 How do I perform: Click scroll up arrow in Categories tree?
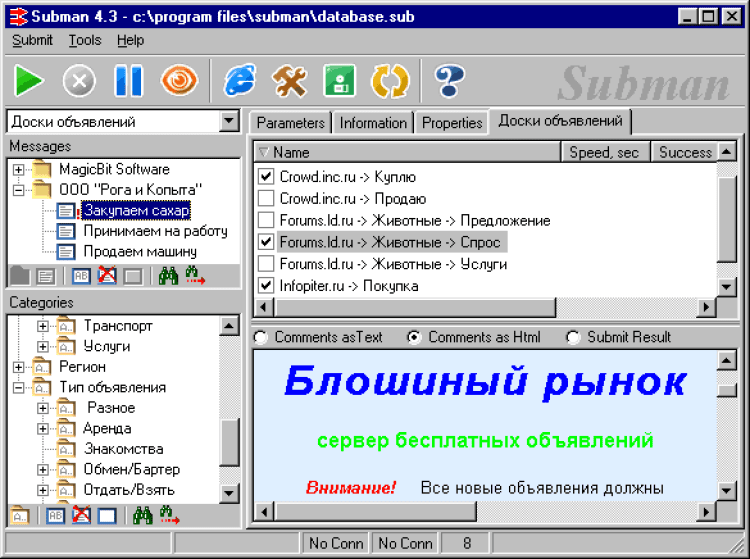tap(229, 326)
